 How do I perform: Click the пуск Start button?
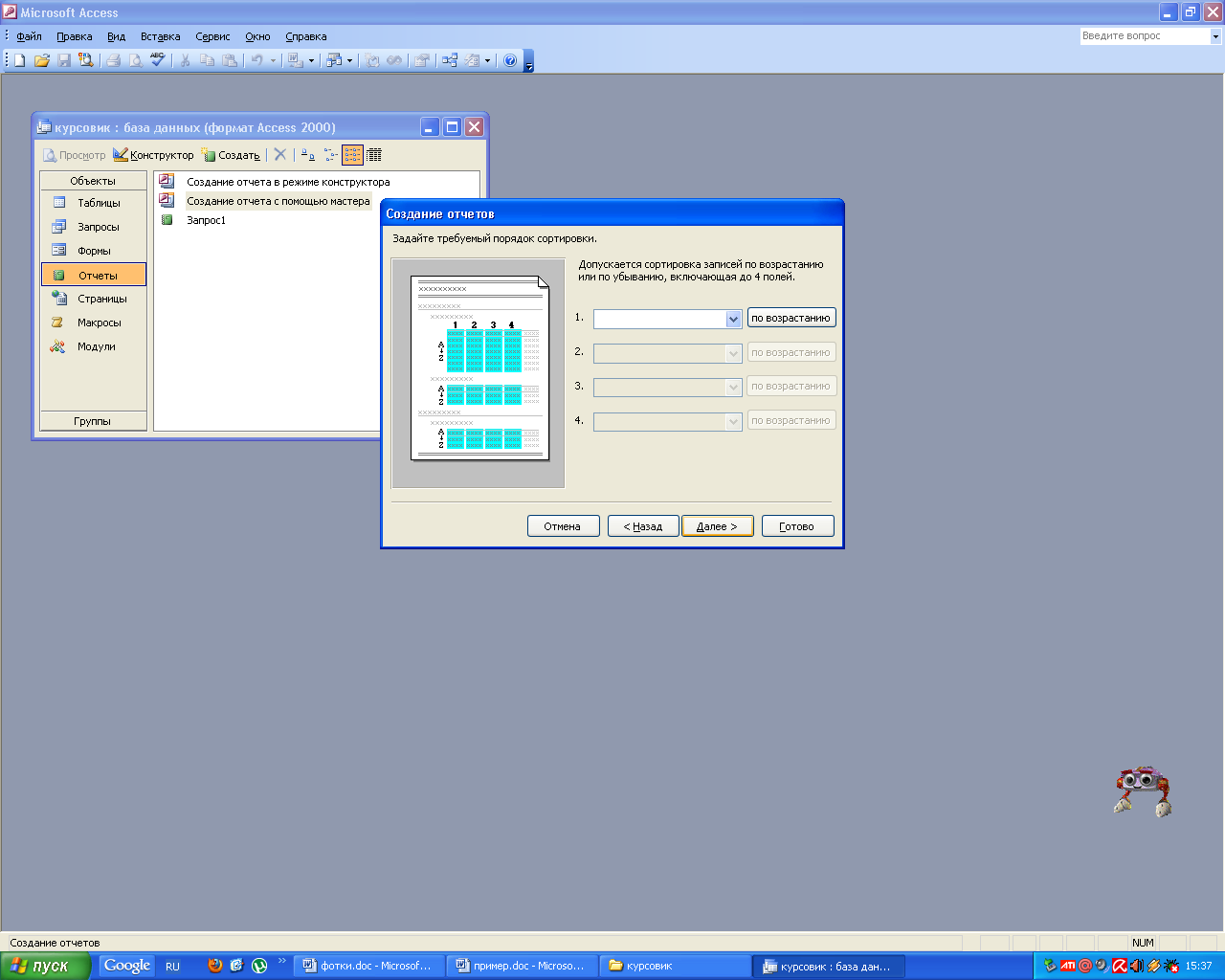tap(45, 966)
